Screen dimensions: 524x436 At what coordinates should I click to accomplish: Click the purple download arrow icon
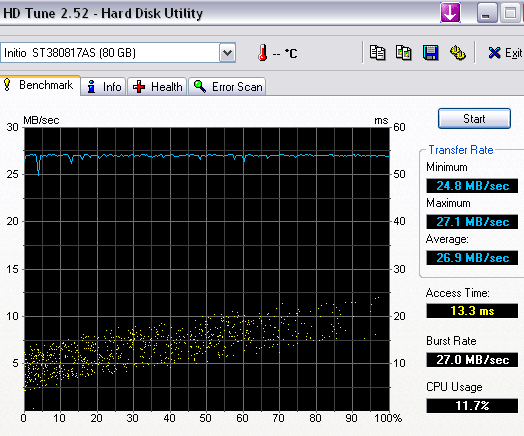450,13
